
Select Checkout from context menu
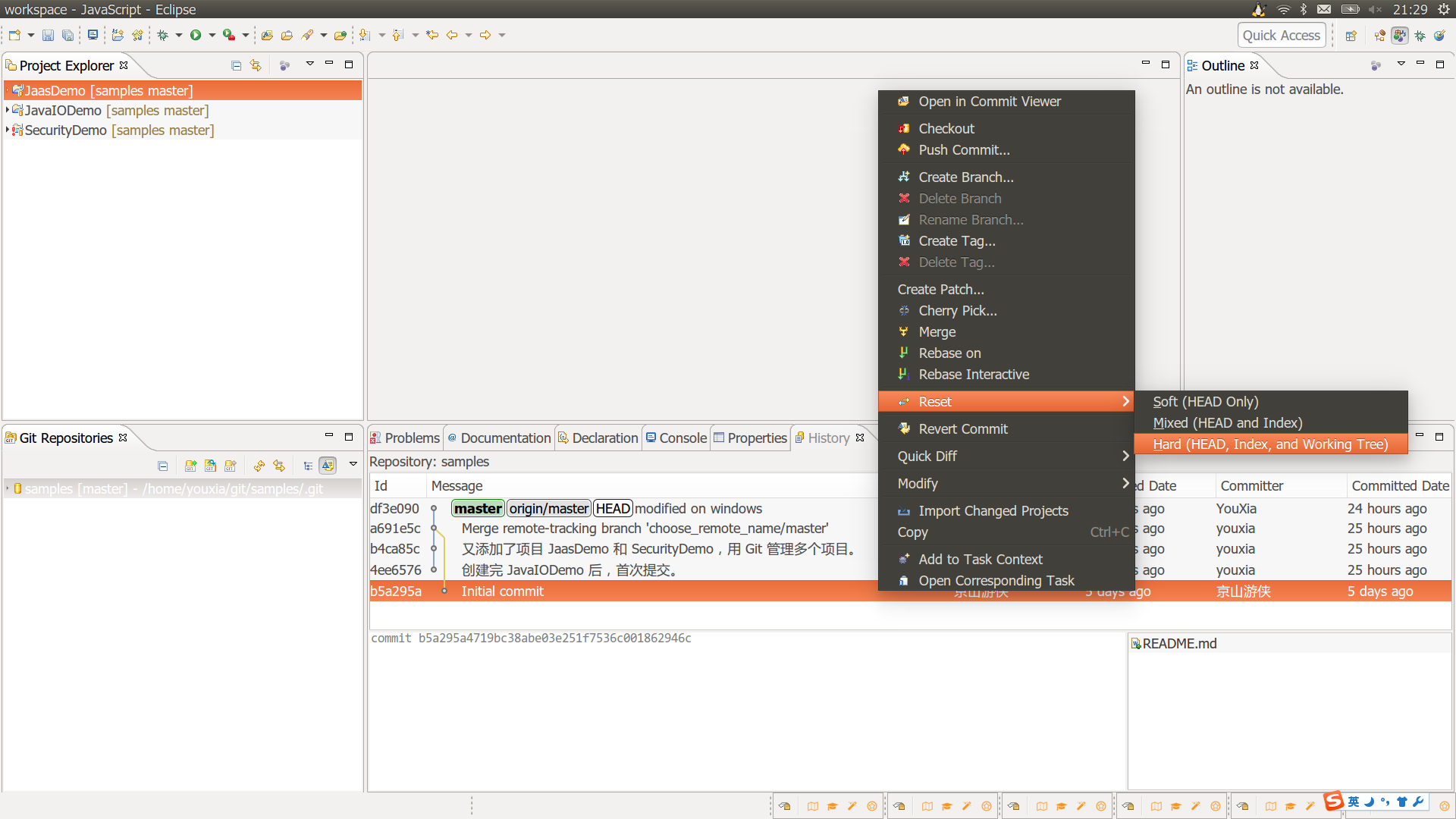point(1006,129)
